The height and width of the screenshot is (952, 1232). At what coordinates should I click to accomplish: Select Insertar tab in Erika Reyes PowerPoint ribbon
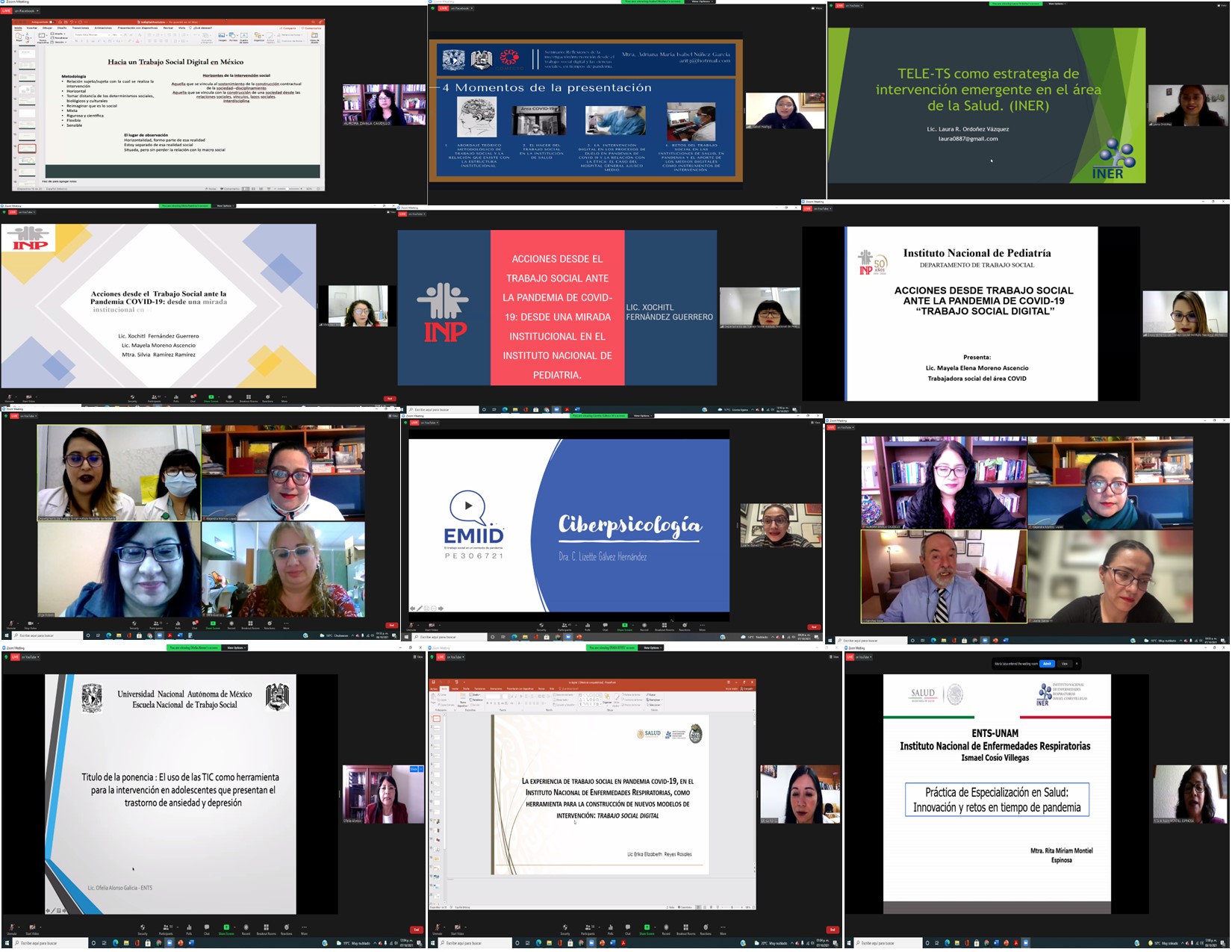pos(455,688)
